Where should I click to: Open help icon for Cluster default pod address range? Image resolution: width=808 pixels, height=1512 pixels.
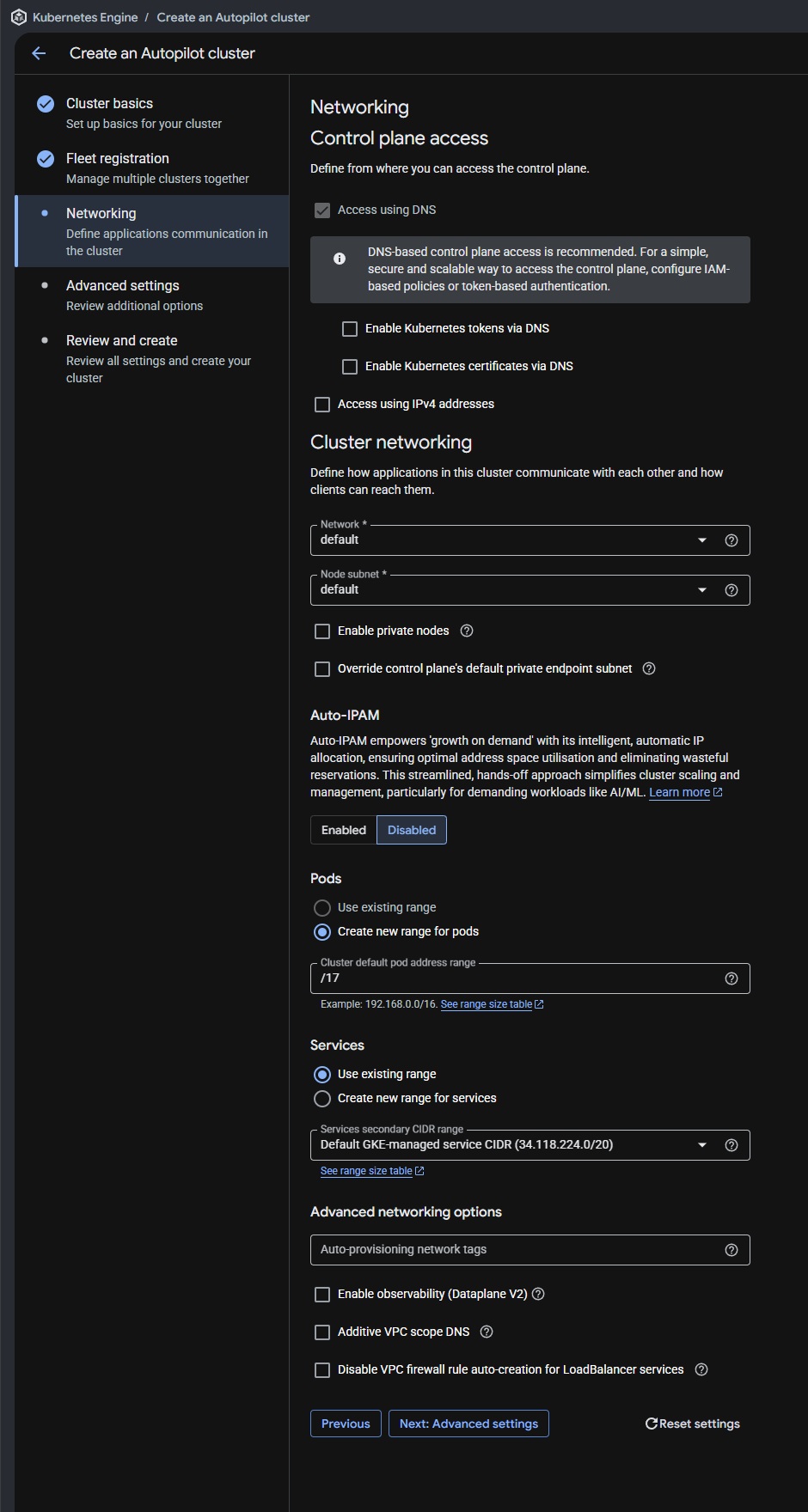click(x=731, y=979)
